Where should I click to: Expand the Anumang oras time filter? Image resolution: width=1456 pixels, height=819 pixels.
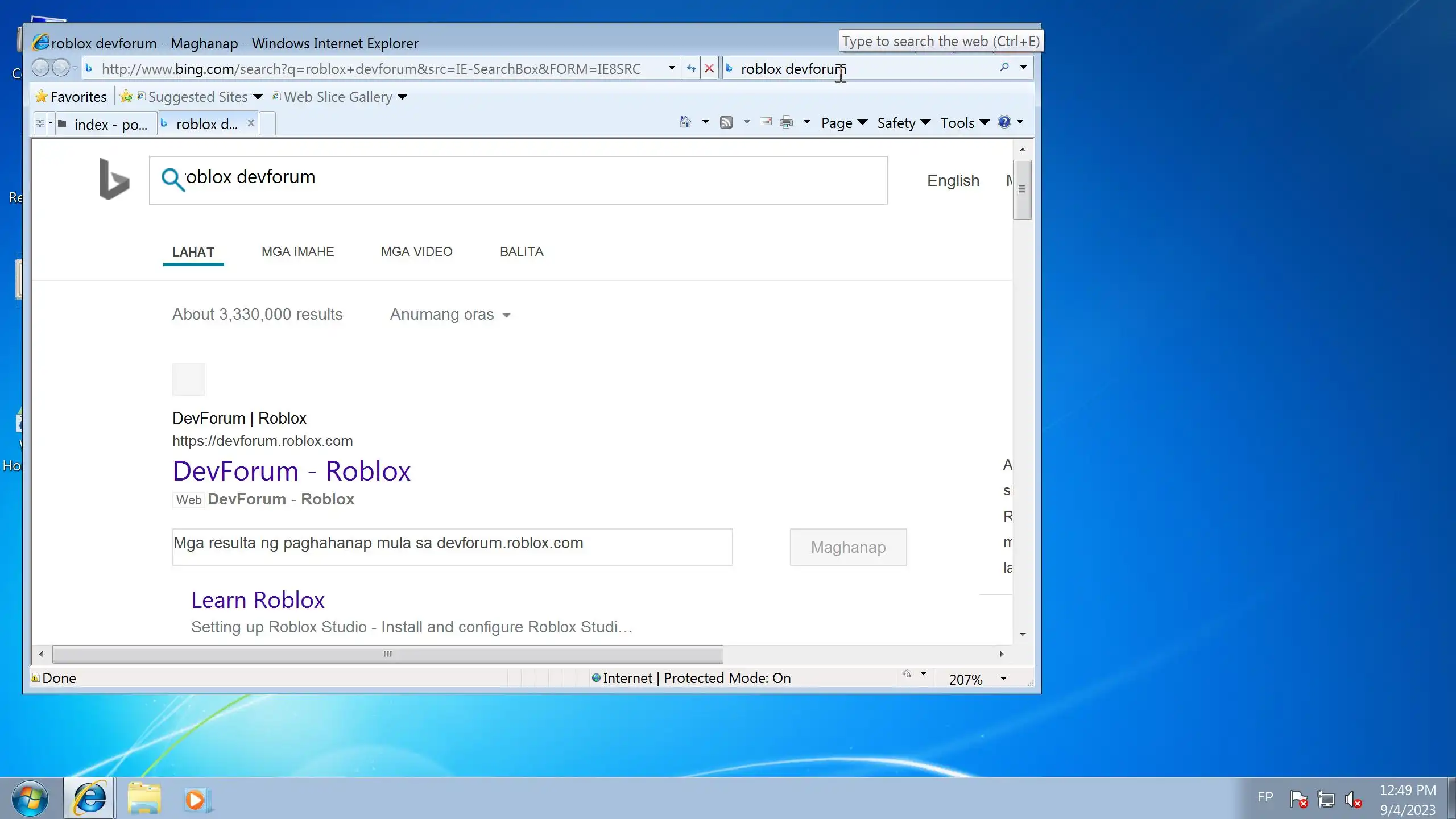click(x=450, y=315)
